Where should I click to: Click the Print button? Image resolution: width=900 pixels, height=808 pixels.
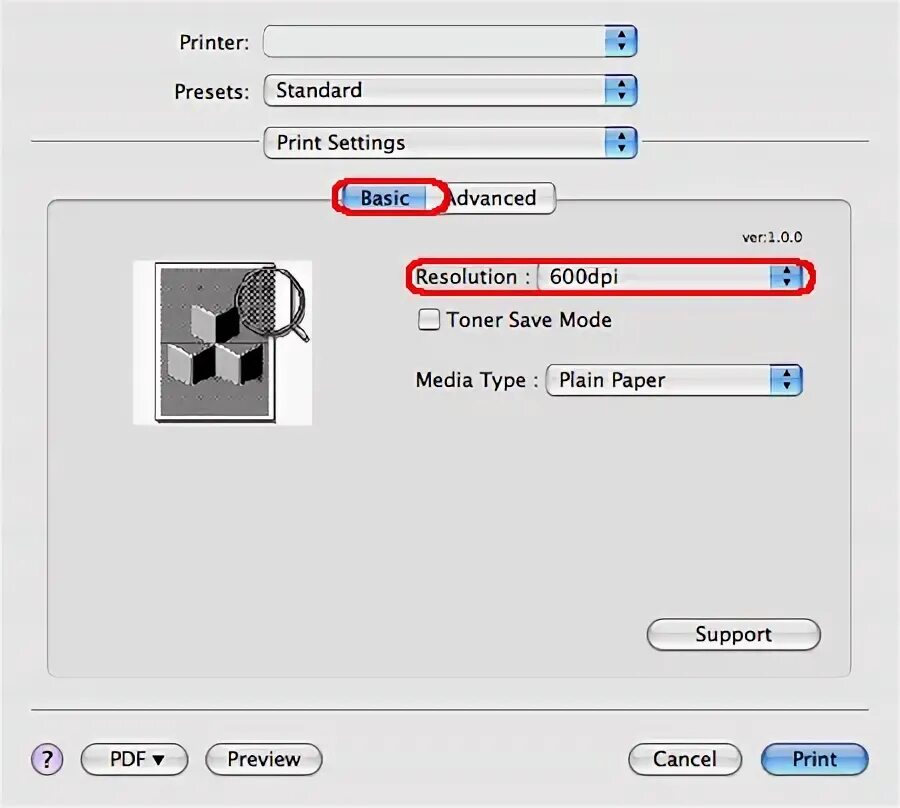814,759
